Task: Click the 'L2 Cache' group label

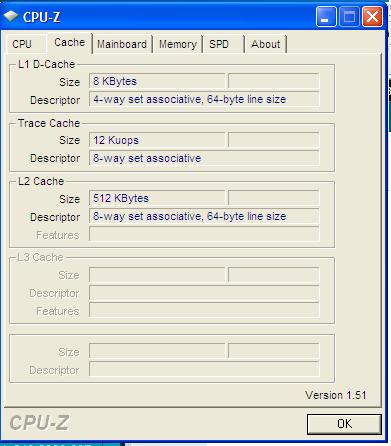Action: click(41, 181)
